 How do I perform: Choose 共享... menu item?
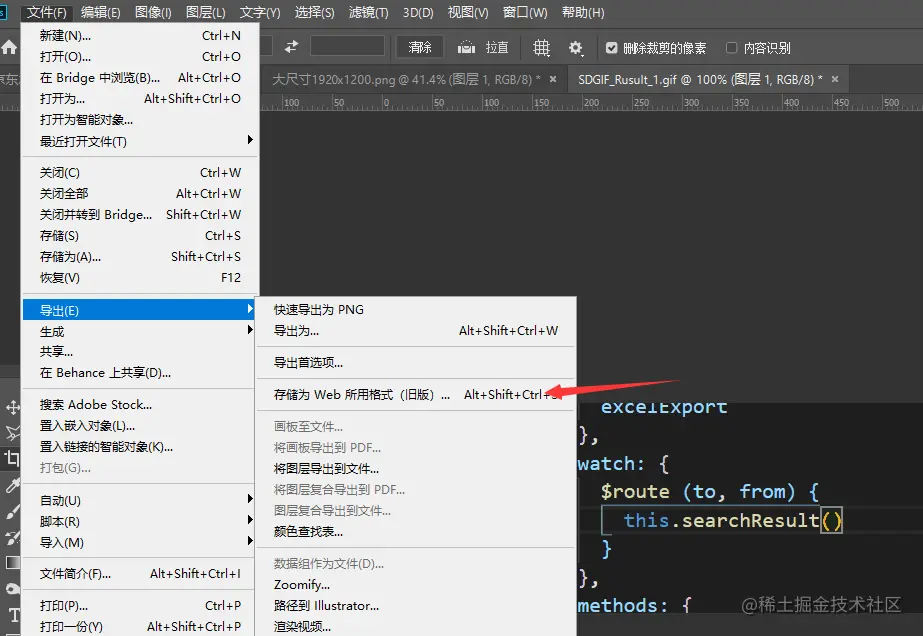pyautogui.click(x=140, y=352)
